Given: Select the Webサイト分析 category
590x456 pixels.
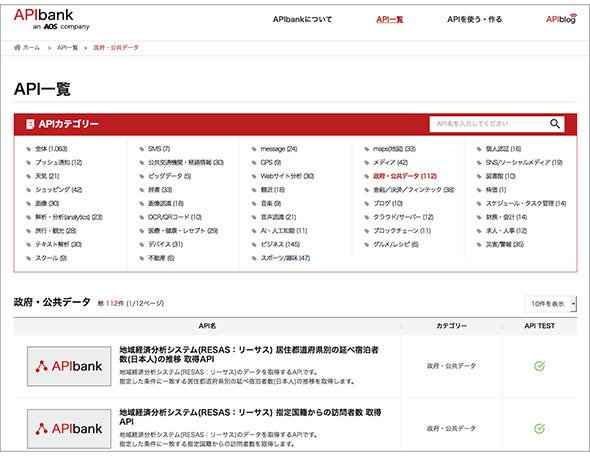Looking at the screenshot, I should tap(287, 176).
